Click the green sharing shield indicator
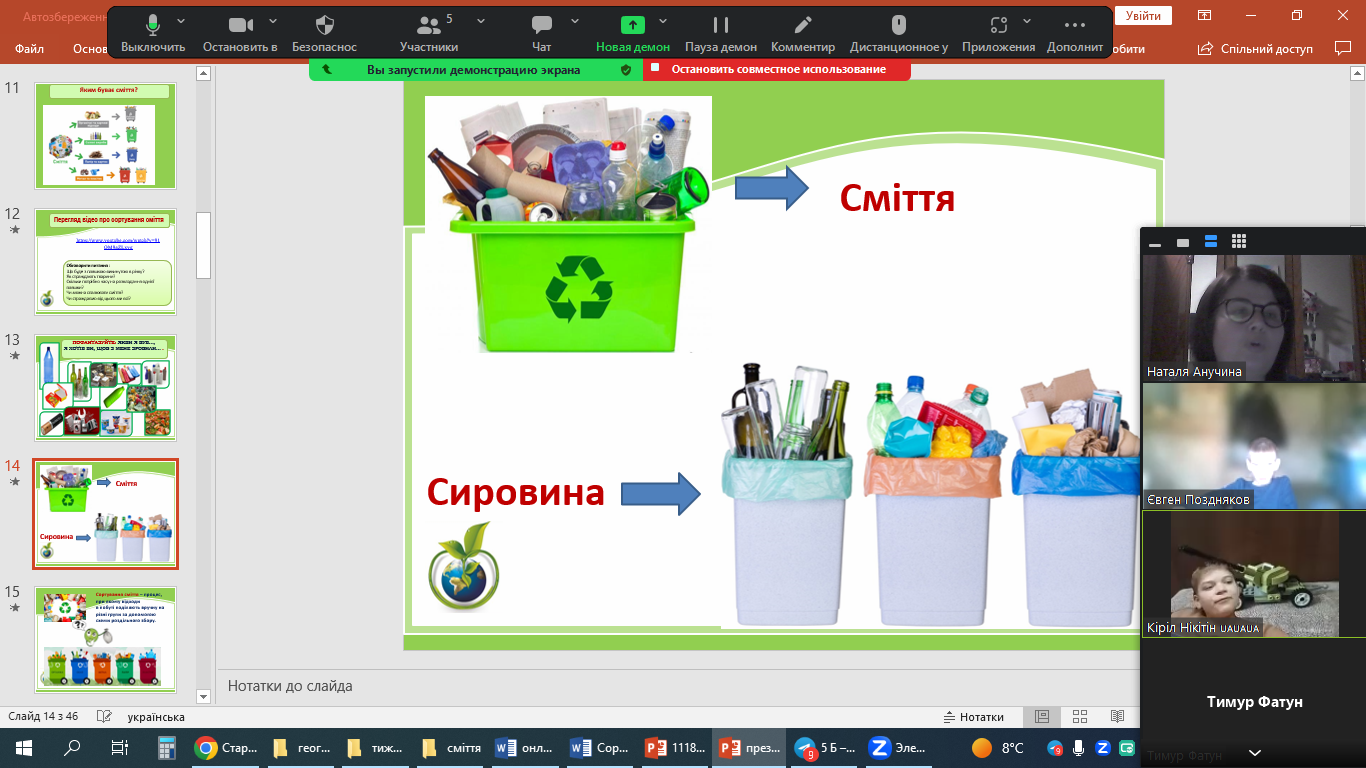This screenshot has width=1366, height=768. 626,69
